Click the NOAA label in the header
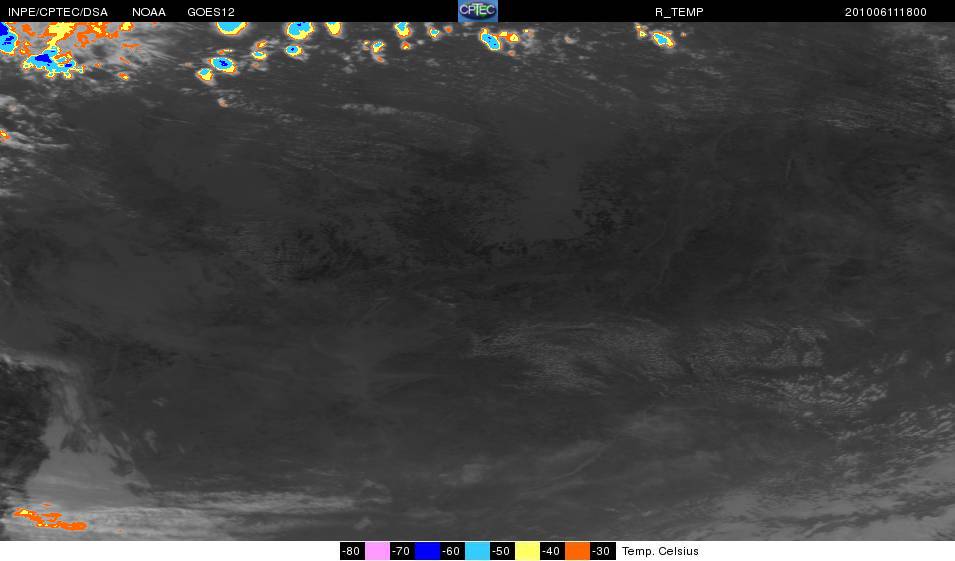 click(149, 12)
